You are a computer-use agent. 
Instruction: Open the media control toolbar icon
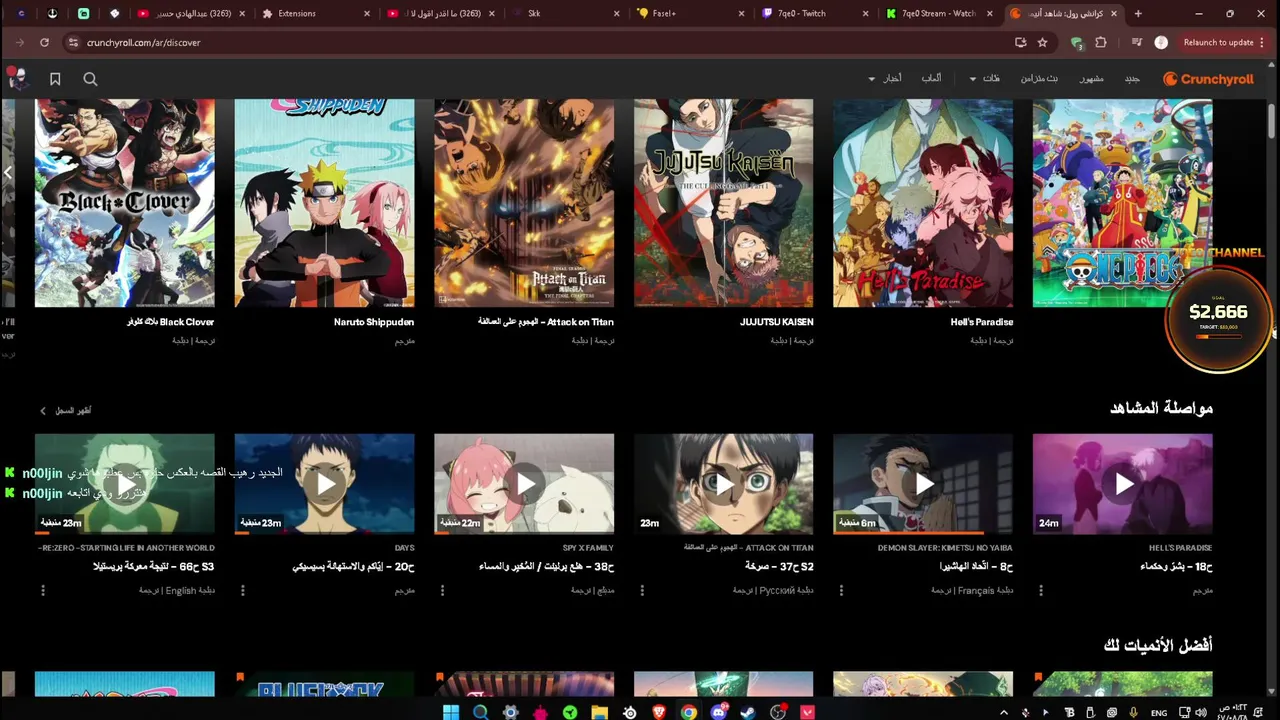click(1137, 42)
